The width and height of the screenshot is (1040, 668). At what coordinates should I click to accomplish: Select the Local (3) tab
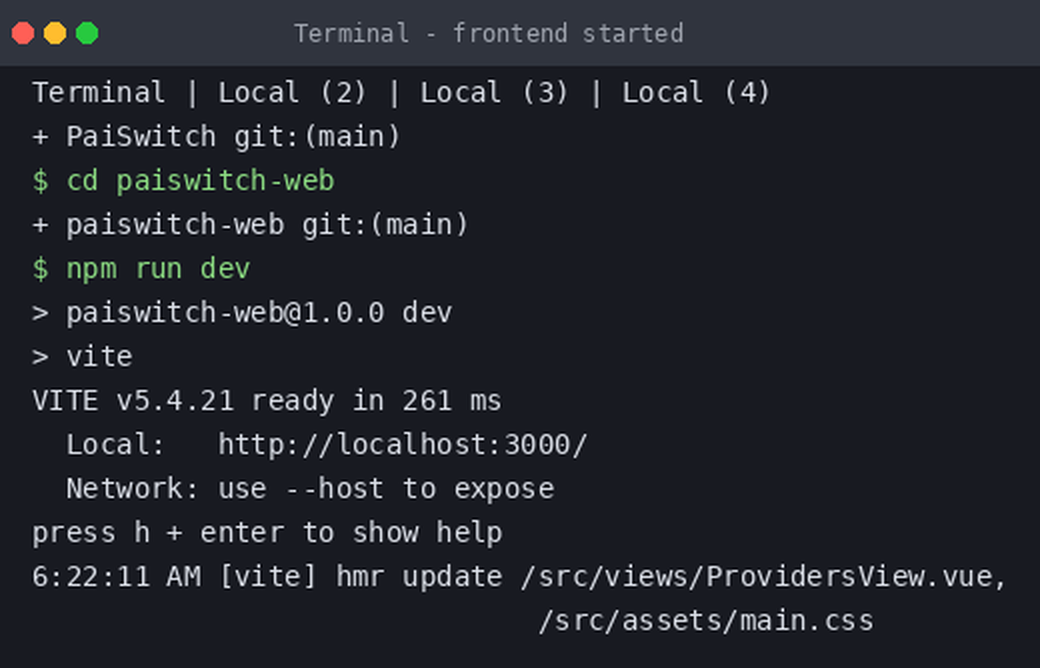494,92
